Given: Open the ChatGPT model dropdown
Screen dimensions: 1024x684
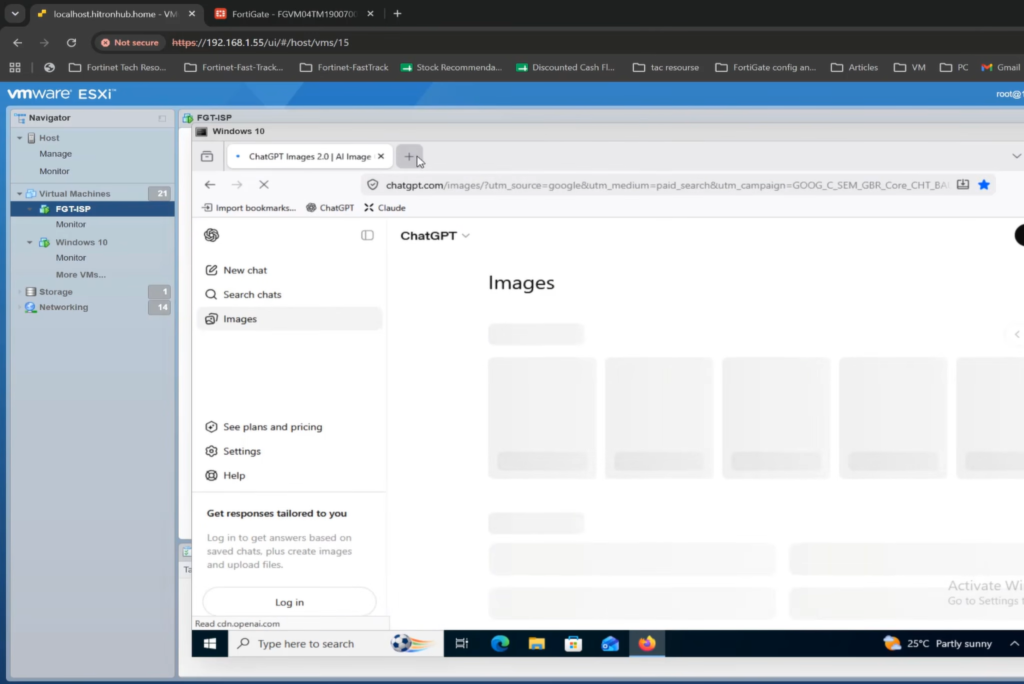Looking at the screenshot, I should click(435, 236).
